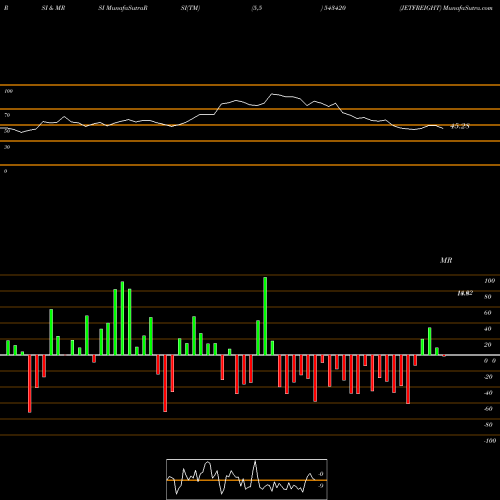
Task: Click the RSI value label 45.23
Action: tap(460, 126)
